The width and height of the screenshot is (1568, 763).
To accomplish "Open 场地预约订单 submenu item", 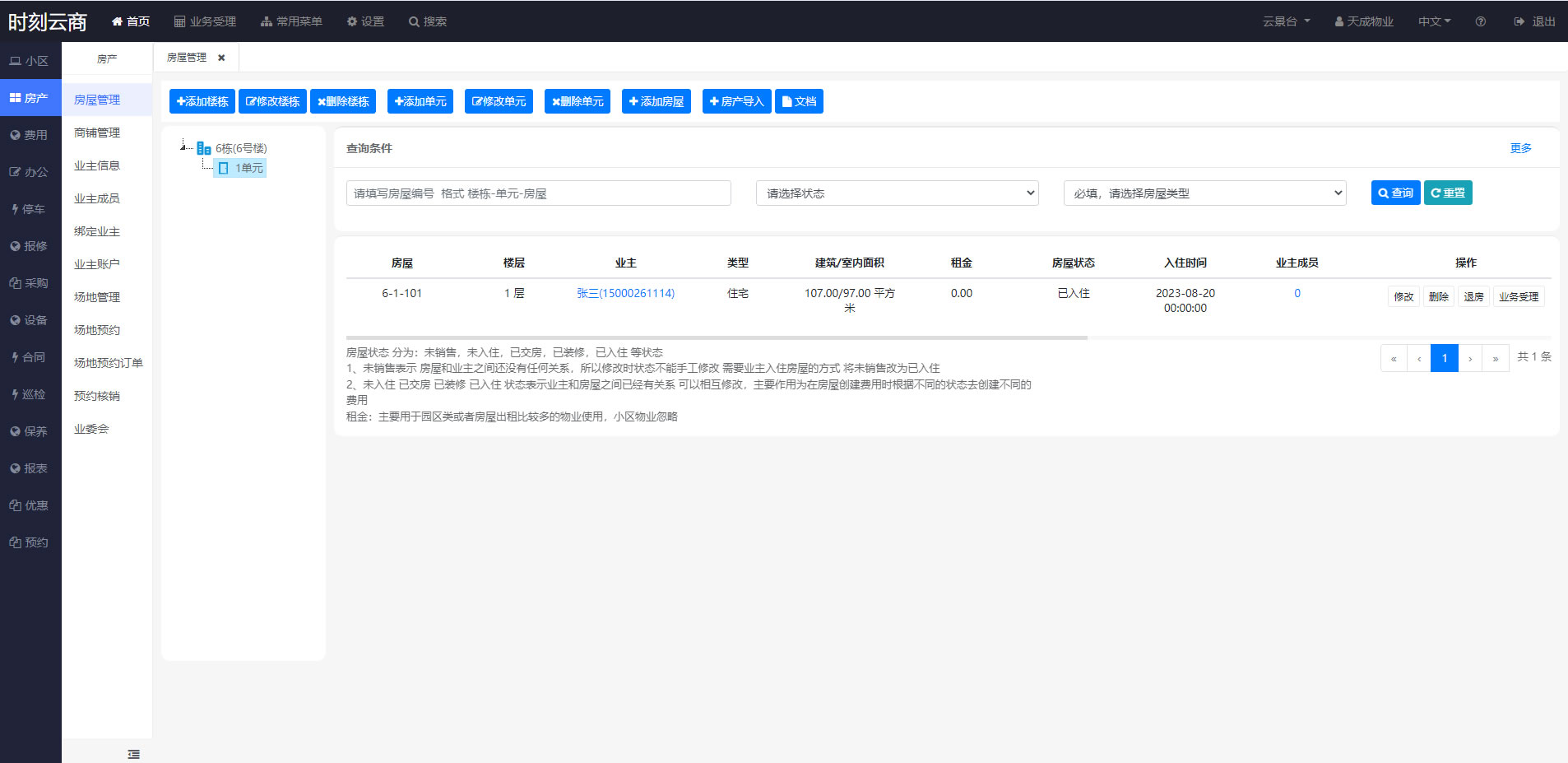I will (x=107, y=363).
